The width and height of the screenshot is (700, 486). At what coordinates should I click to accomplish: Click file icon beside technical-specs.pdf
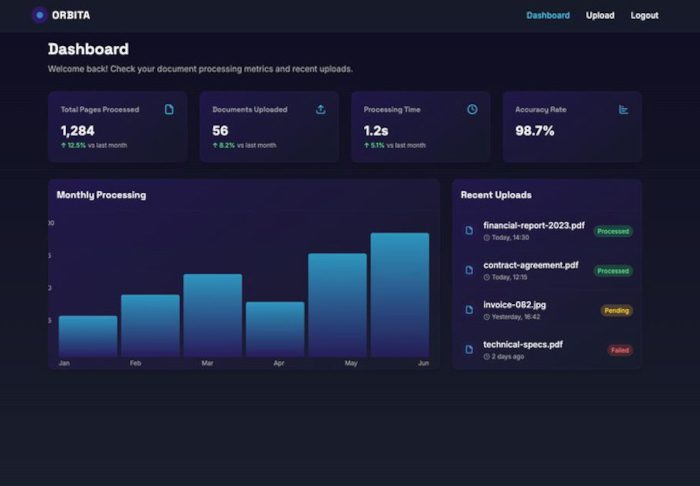click(x=469, y=349)
